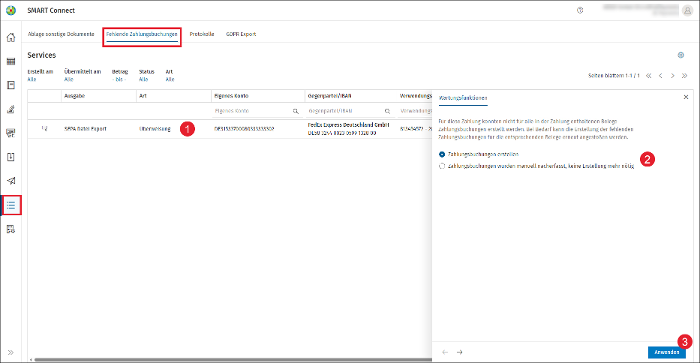Switch to Fehlende Zahlungsbuchungen tab

[x=142, y=34]
